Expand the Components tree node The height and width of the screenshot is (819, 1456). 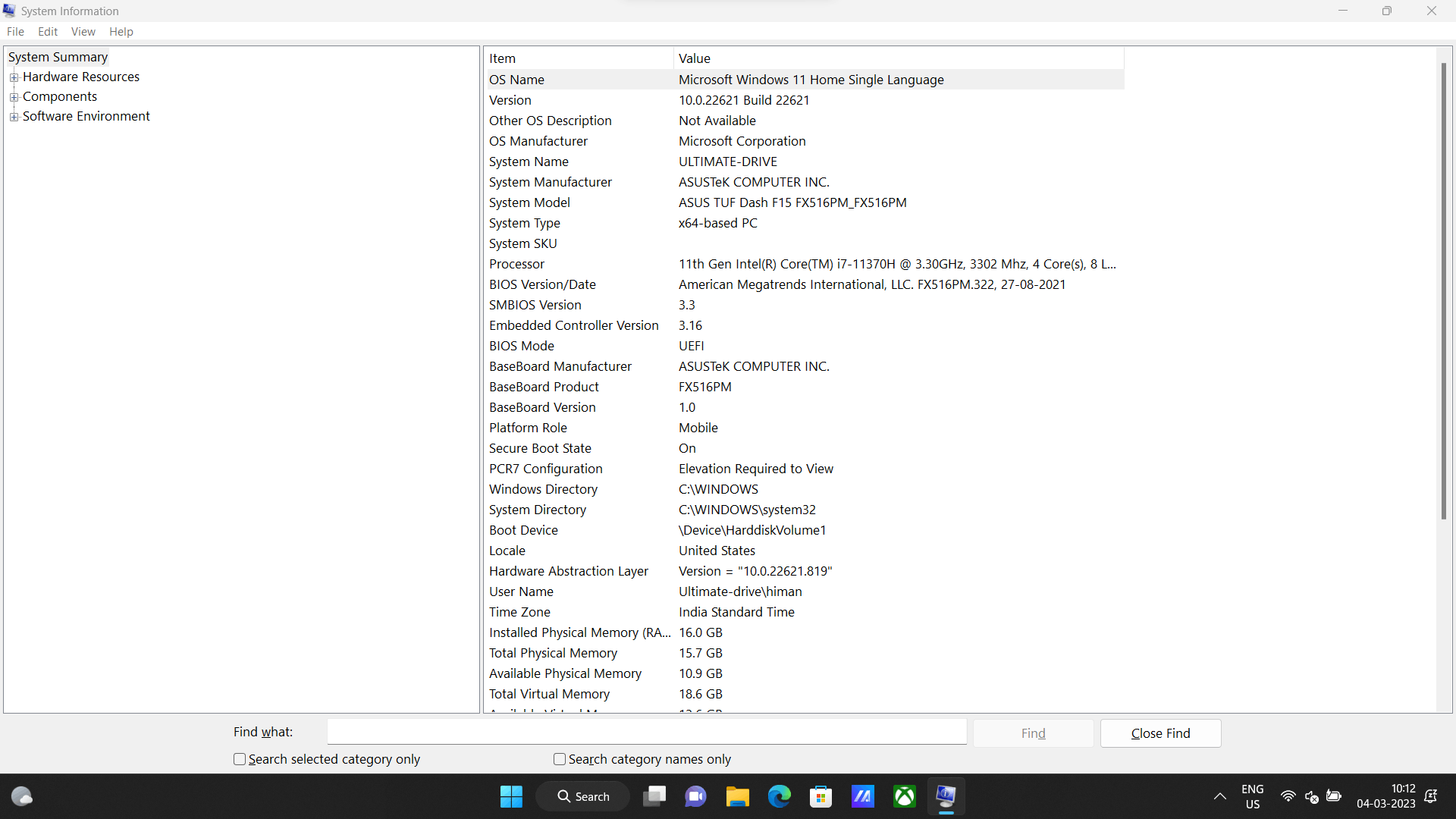click(x=14, y=97)
